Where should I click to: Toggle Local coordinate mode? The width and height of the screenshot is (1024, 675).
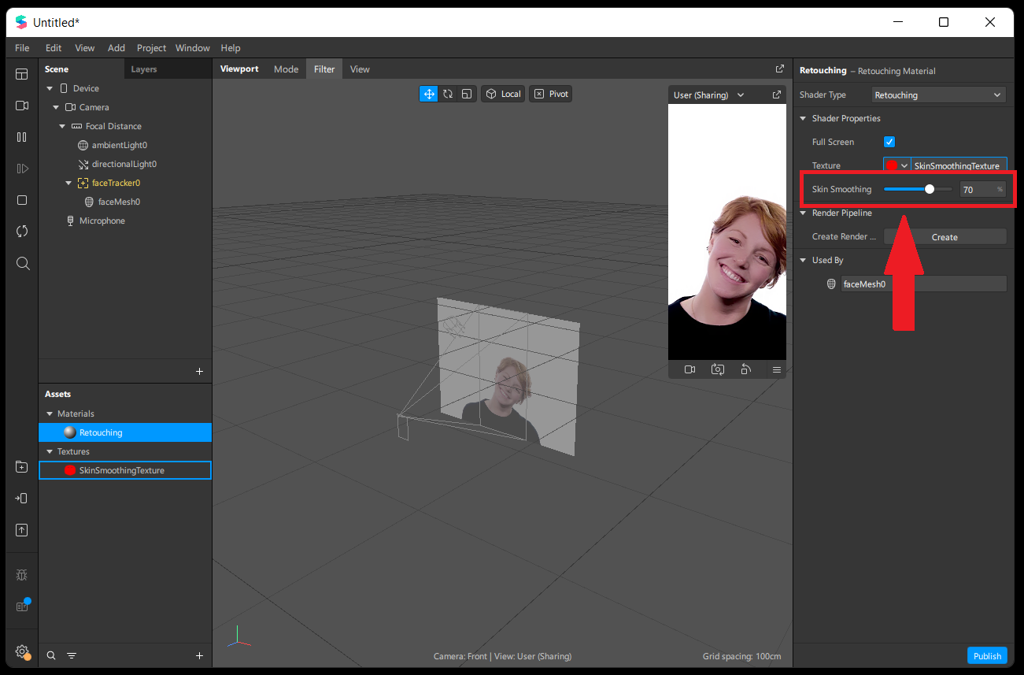[504, 94]
